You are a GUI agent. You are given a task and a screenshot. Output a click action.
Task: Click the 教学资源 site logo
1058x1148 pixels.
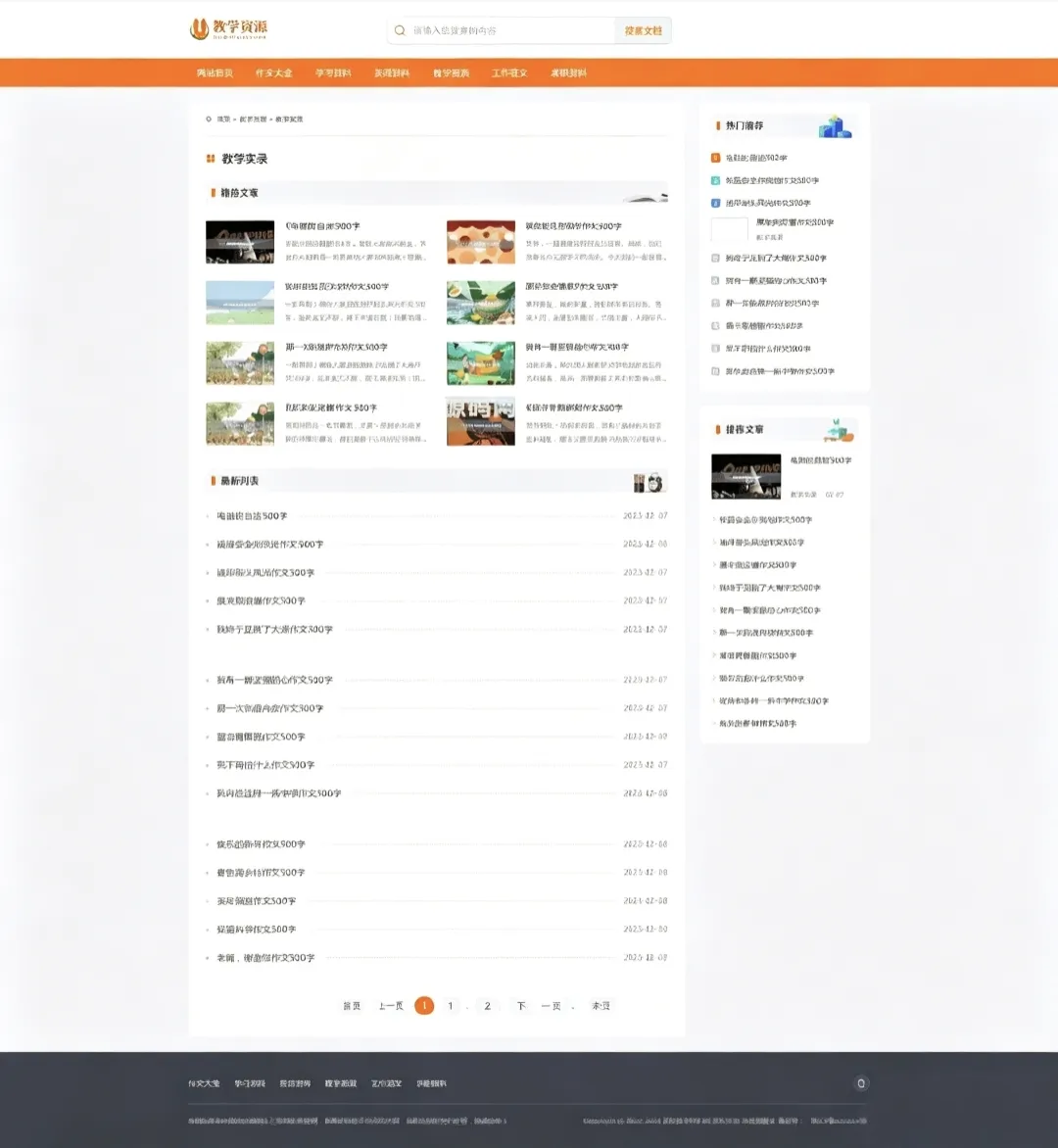228,29
